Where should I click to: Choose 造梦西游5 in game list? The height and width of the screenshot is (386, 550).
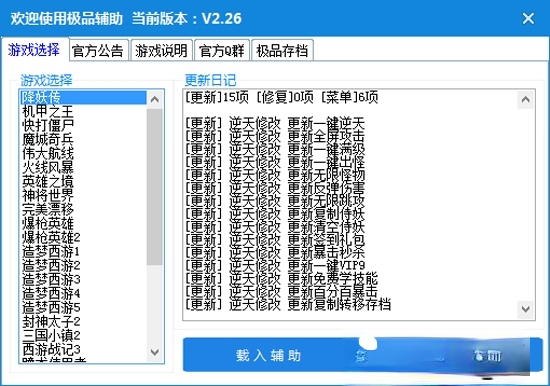(83, 308)
